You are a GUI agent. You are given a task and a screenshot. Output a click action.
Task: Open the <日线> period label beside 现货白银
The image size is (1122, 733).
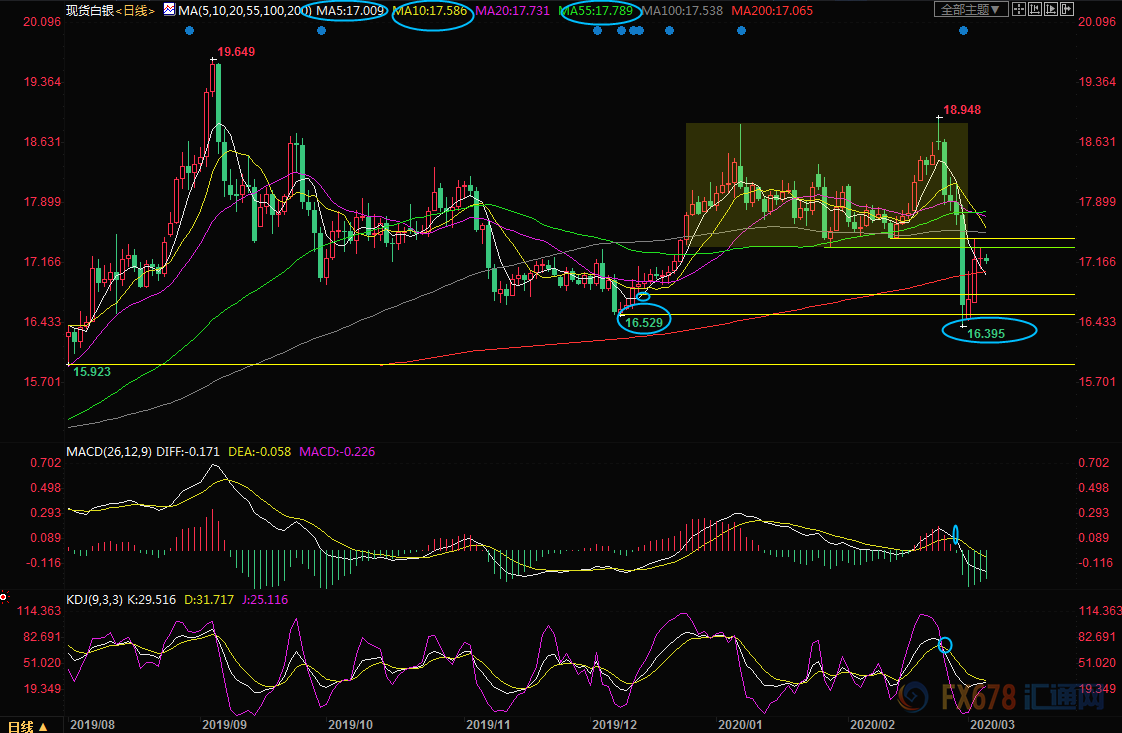tap(134, 11)
